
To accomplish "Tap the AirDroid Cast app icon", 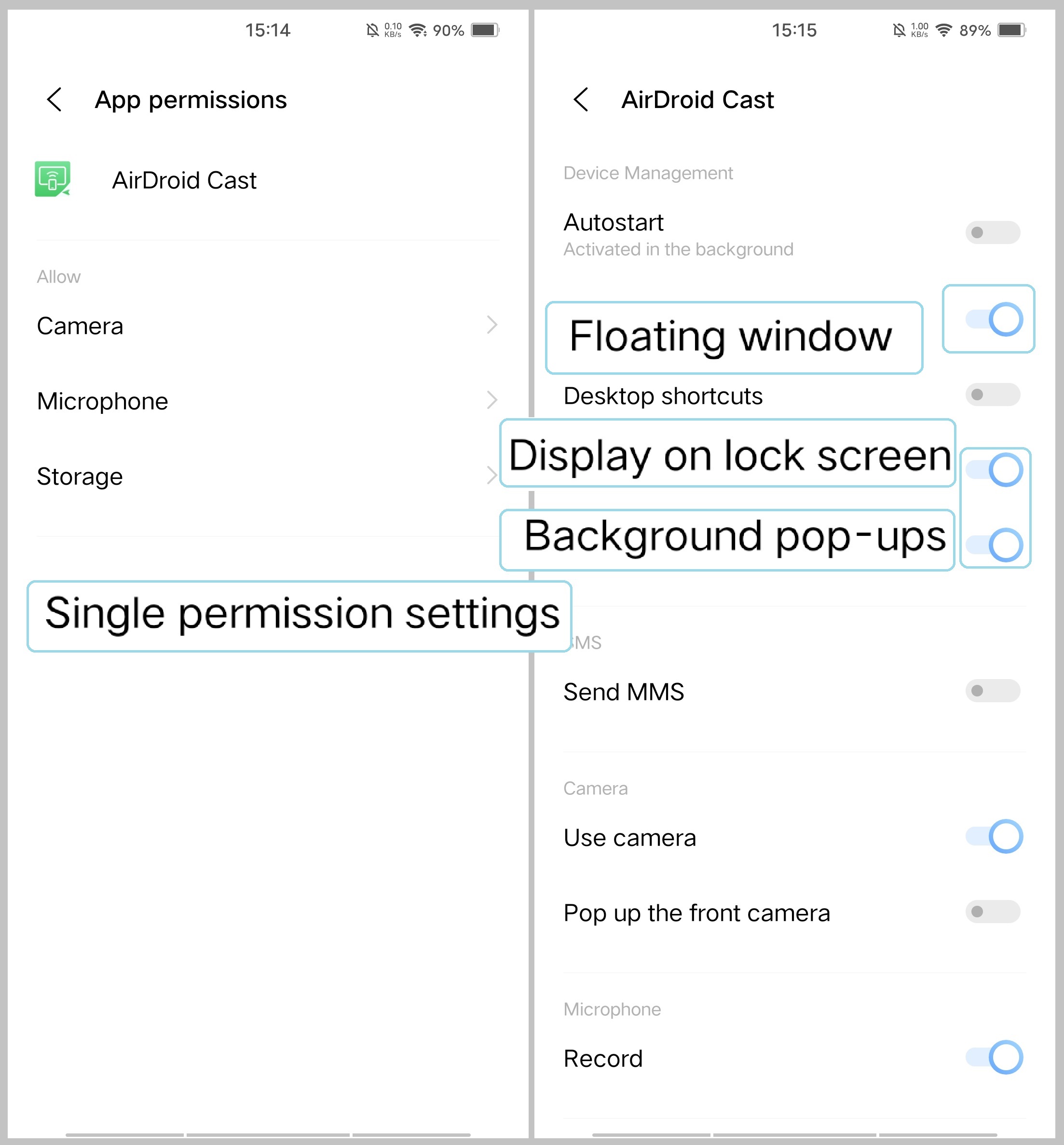I will pyautogui.click(x=54, y=179).
